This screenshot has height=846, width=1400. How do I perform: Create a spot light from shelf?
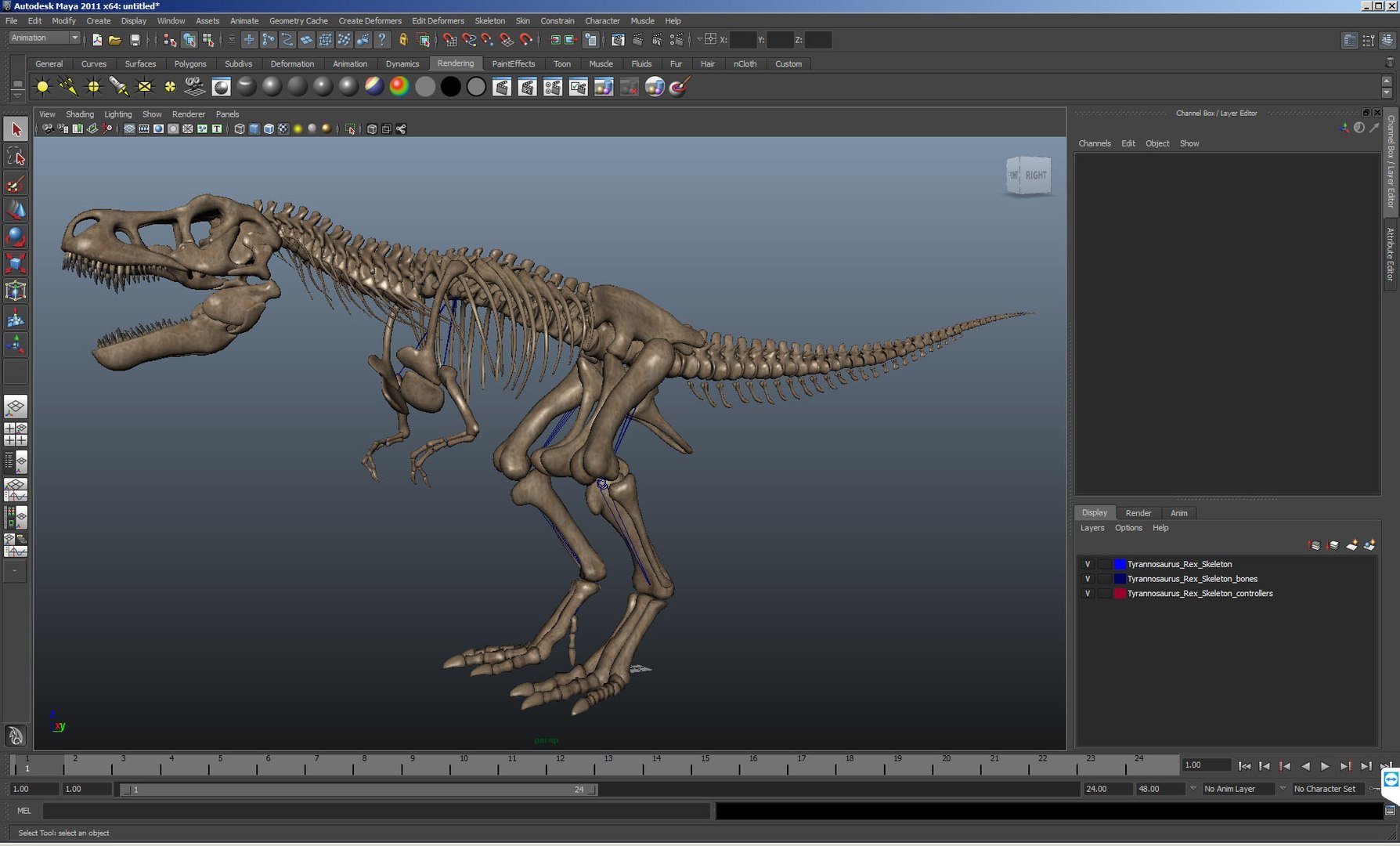pyautogui.click(x=118, y=87)
